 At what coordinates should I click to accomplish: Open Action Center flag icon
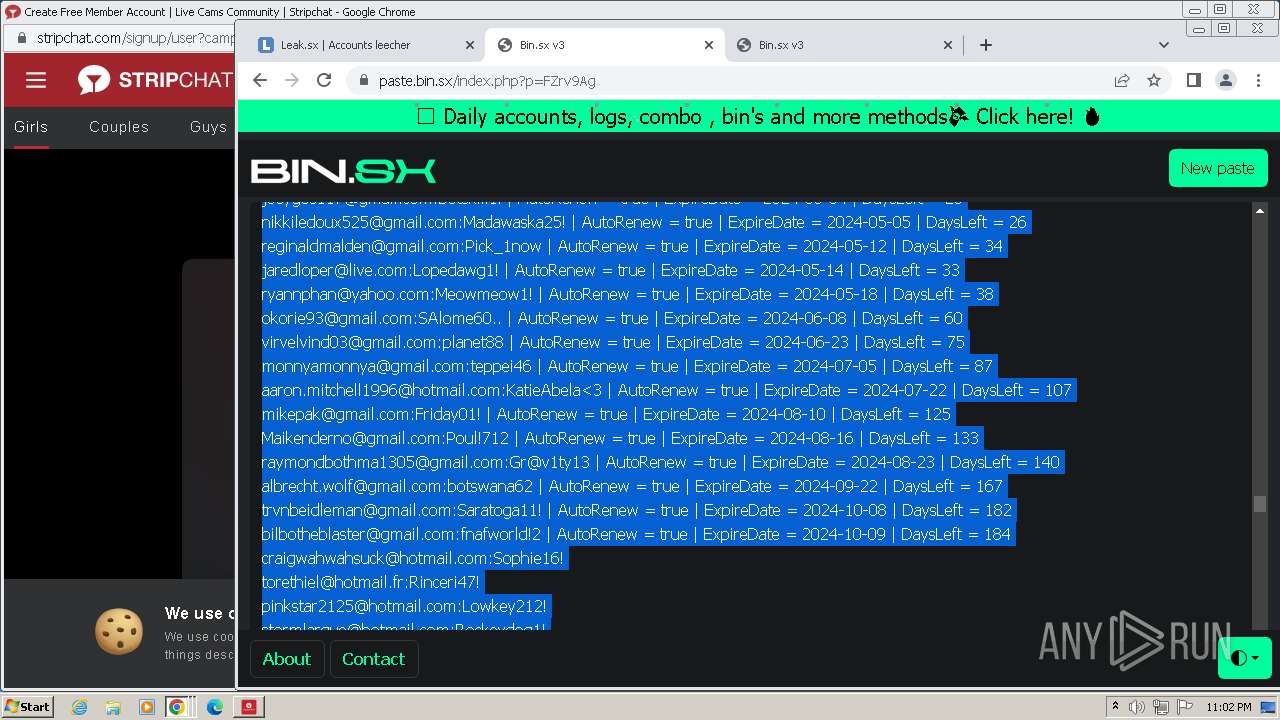[1185, 707]
